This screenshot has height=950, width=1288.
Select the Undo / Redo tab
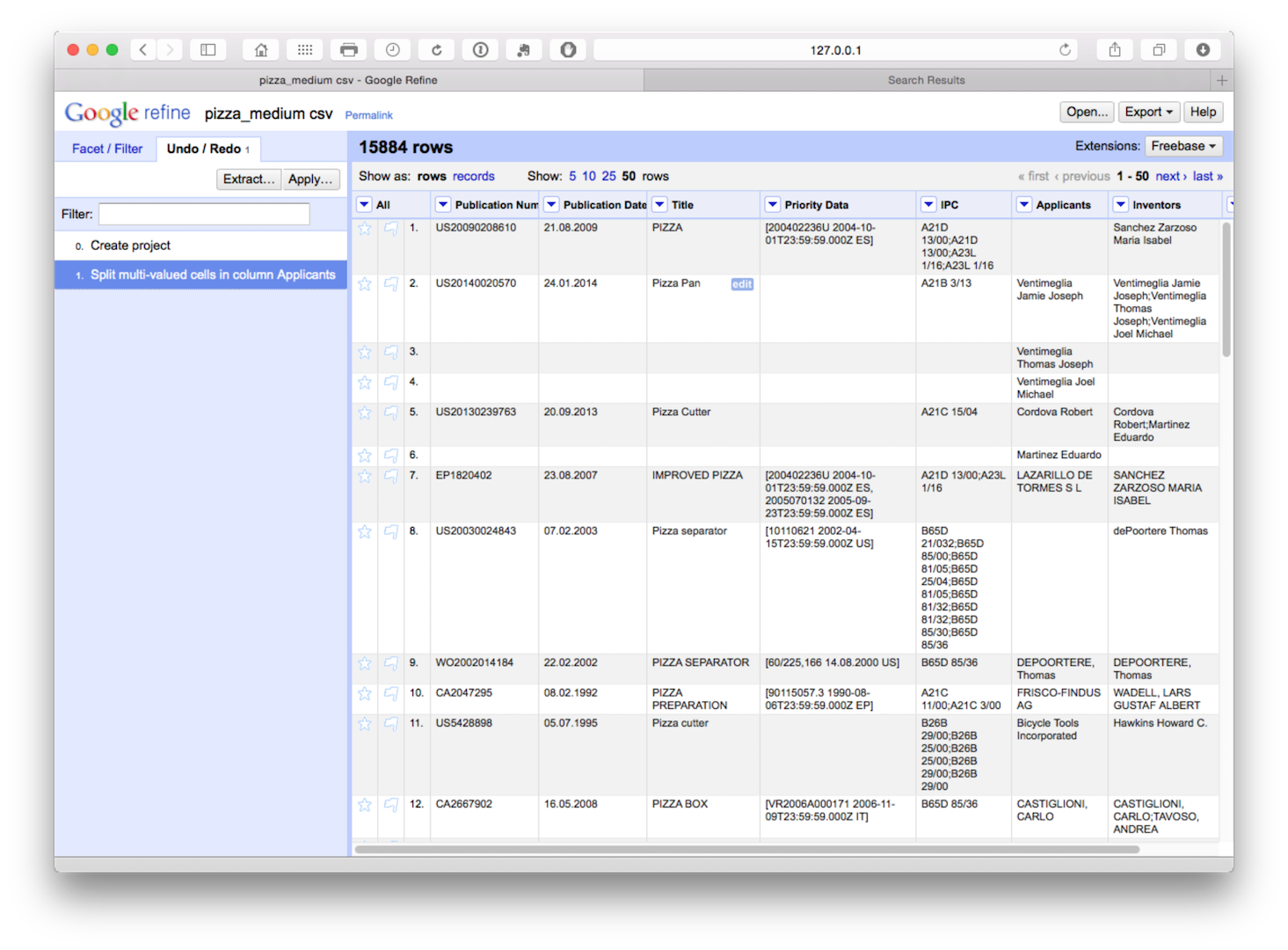[208, 149]
